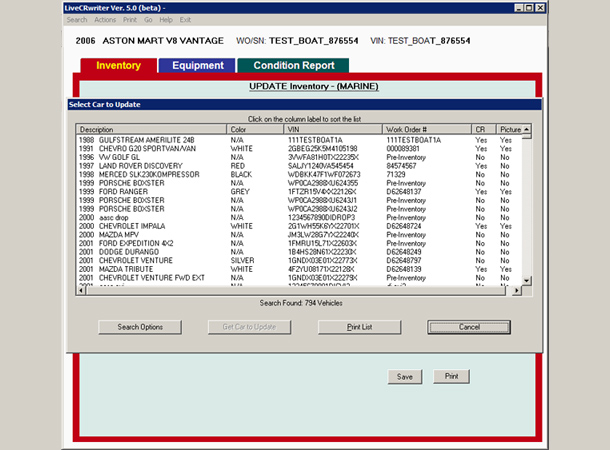Select the 1991 CHEVRO G20 SPORTVAN/VAN row
The image size is (610, 450).
[299, 149]
